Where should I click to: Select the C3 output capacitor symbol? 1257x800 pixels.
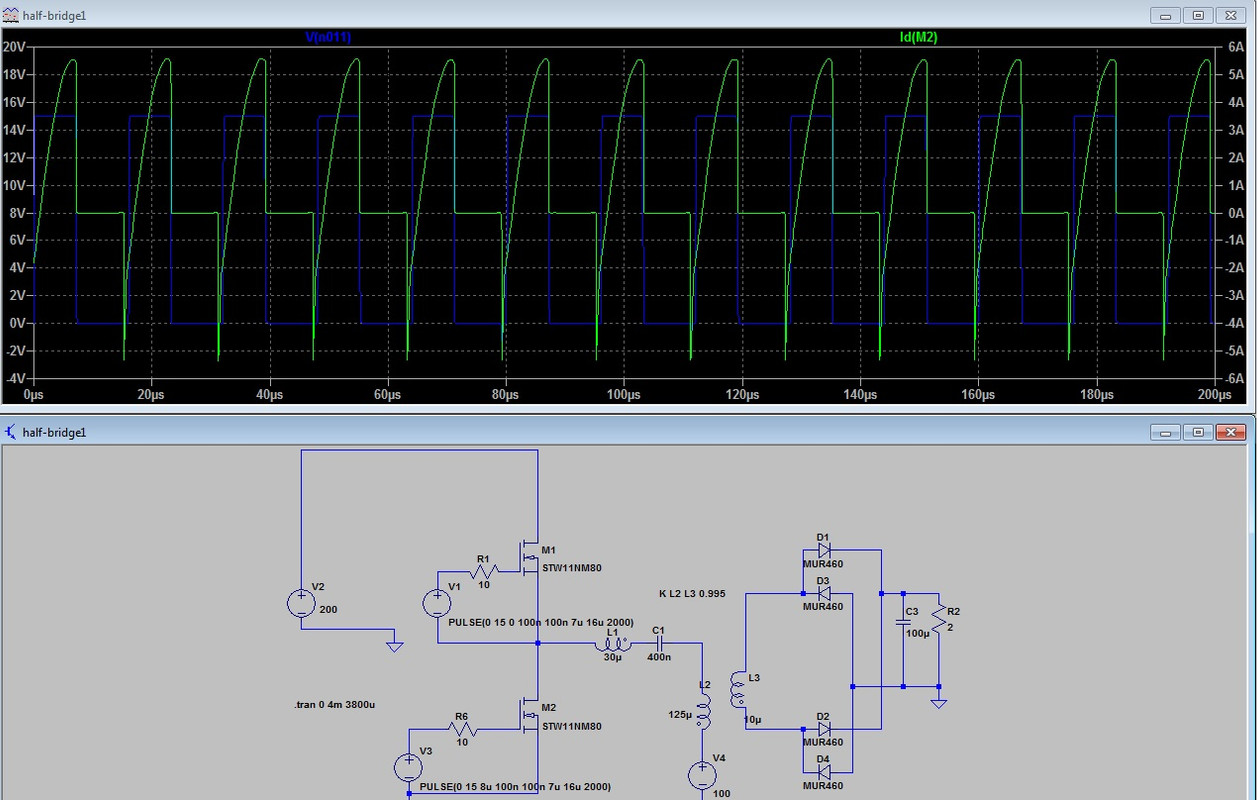903,624
